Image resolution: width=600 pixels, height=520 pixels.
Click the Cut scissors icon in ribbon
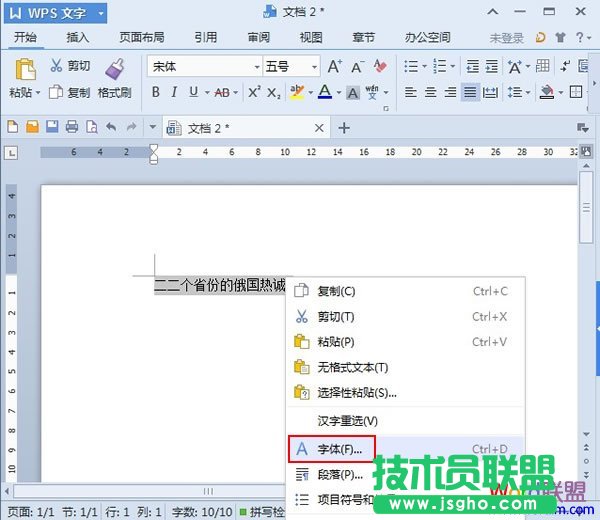point(56,66)
